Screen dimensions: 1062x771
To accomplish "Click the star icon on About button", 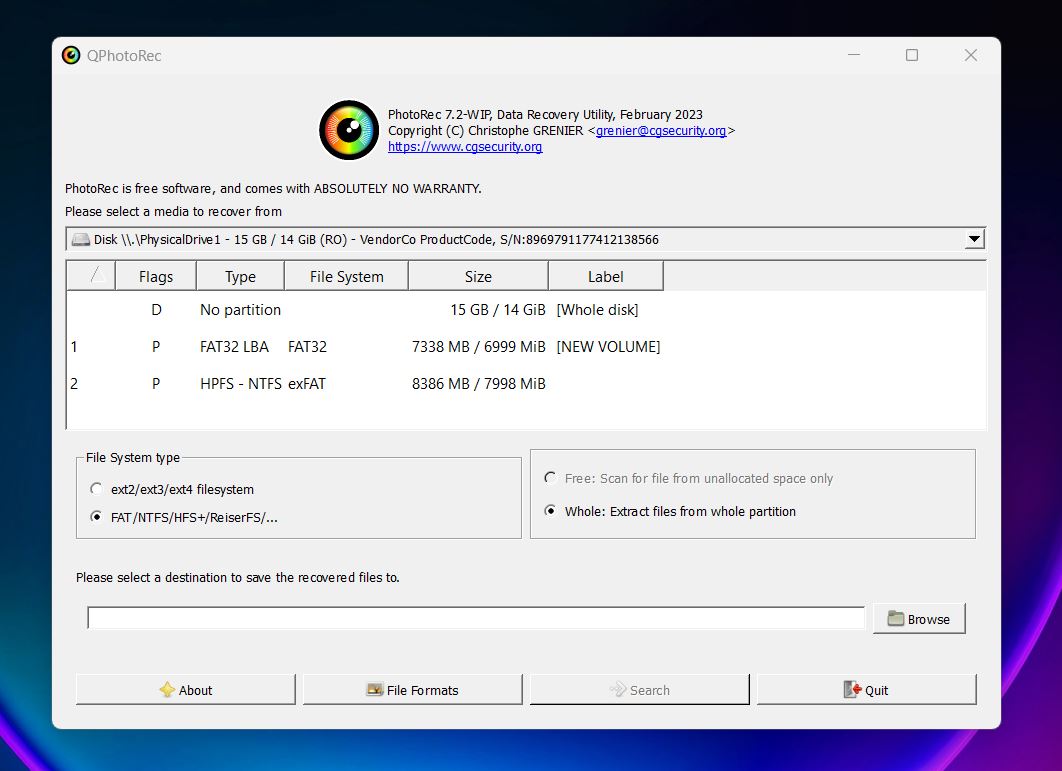I will point(167,690).
